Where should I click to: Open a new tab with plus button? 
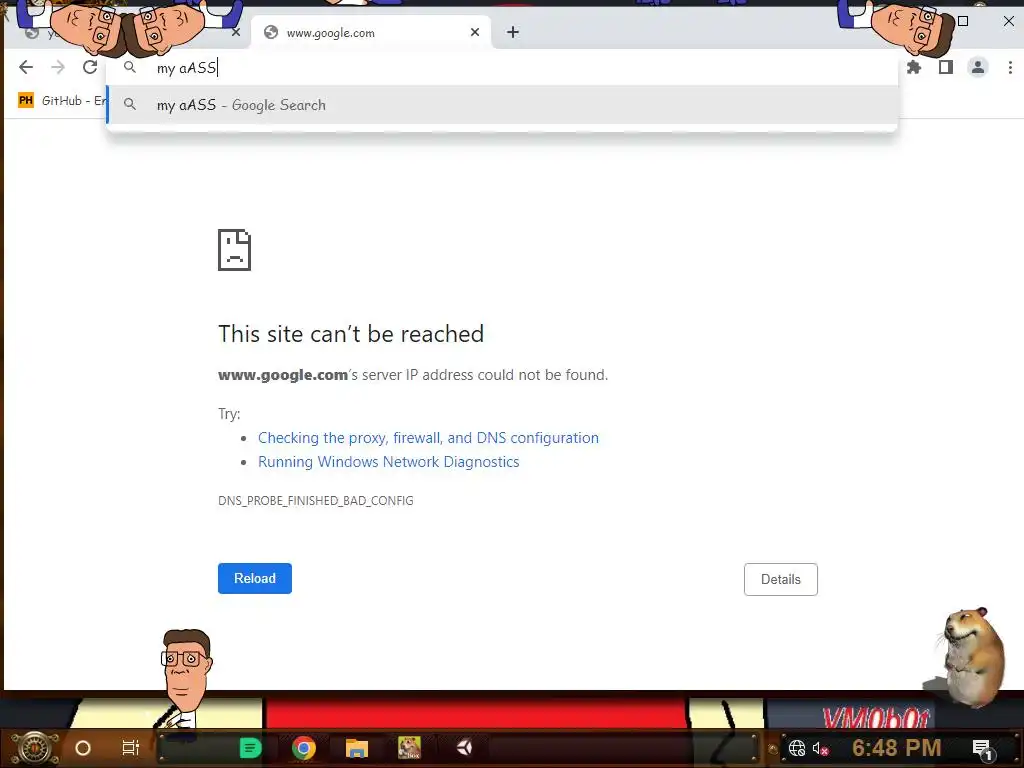[513, 32]
